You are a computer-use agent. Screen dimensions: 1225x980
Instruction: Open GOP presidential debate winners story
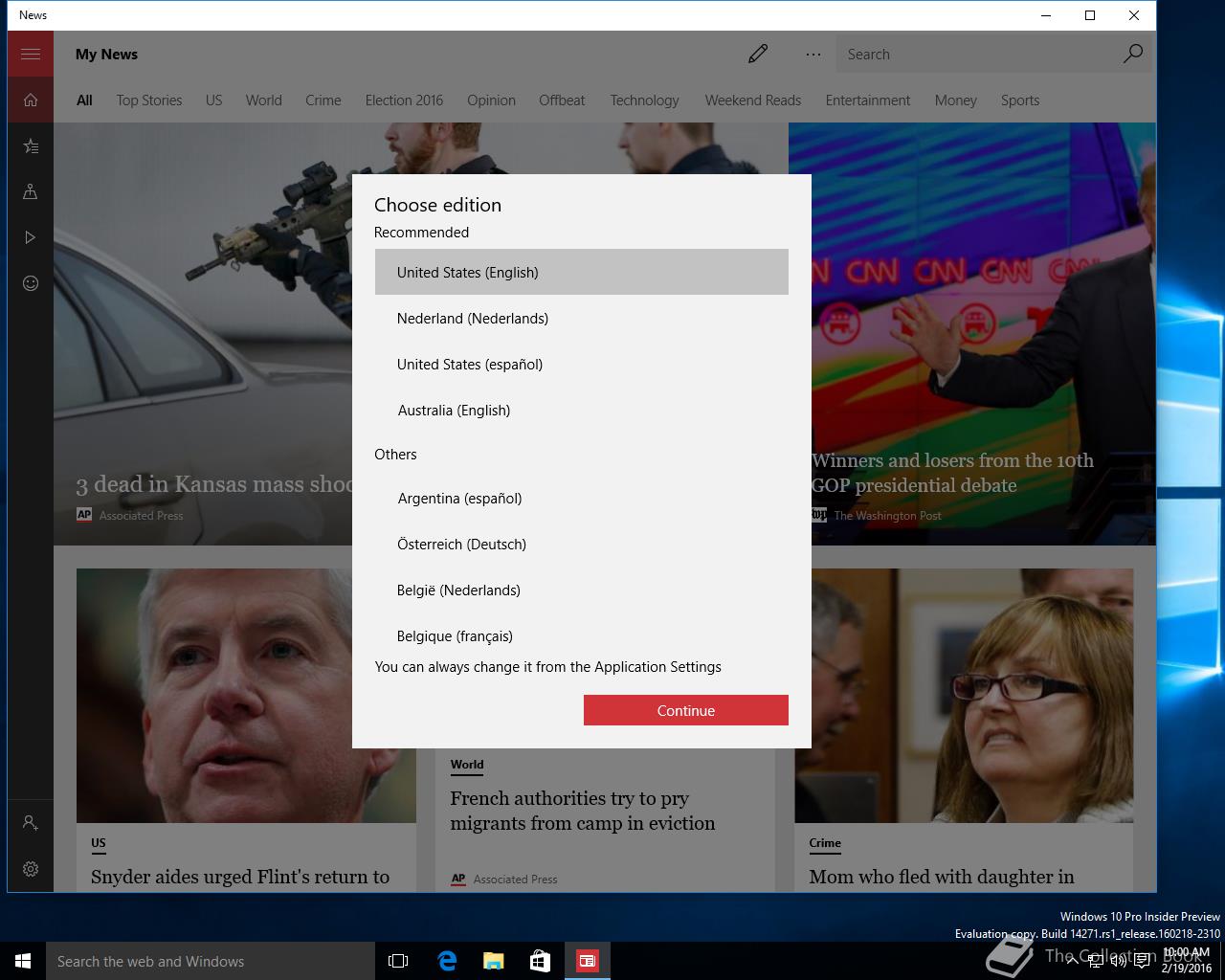coord(952,473)
